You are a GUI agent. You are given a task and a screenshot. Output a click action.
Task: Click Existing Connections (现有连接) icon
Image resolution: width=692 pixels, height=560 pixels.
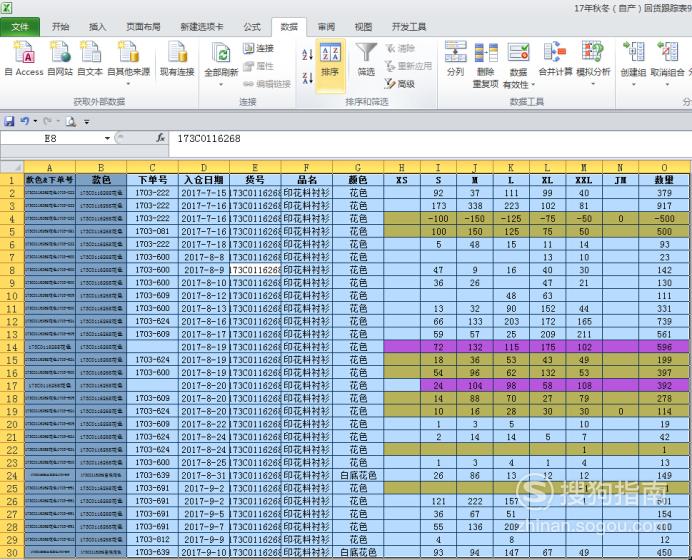(x=177, y=58)
